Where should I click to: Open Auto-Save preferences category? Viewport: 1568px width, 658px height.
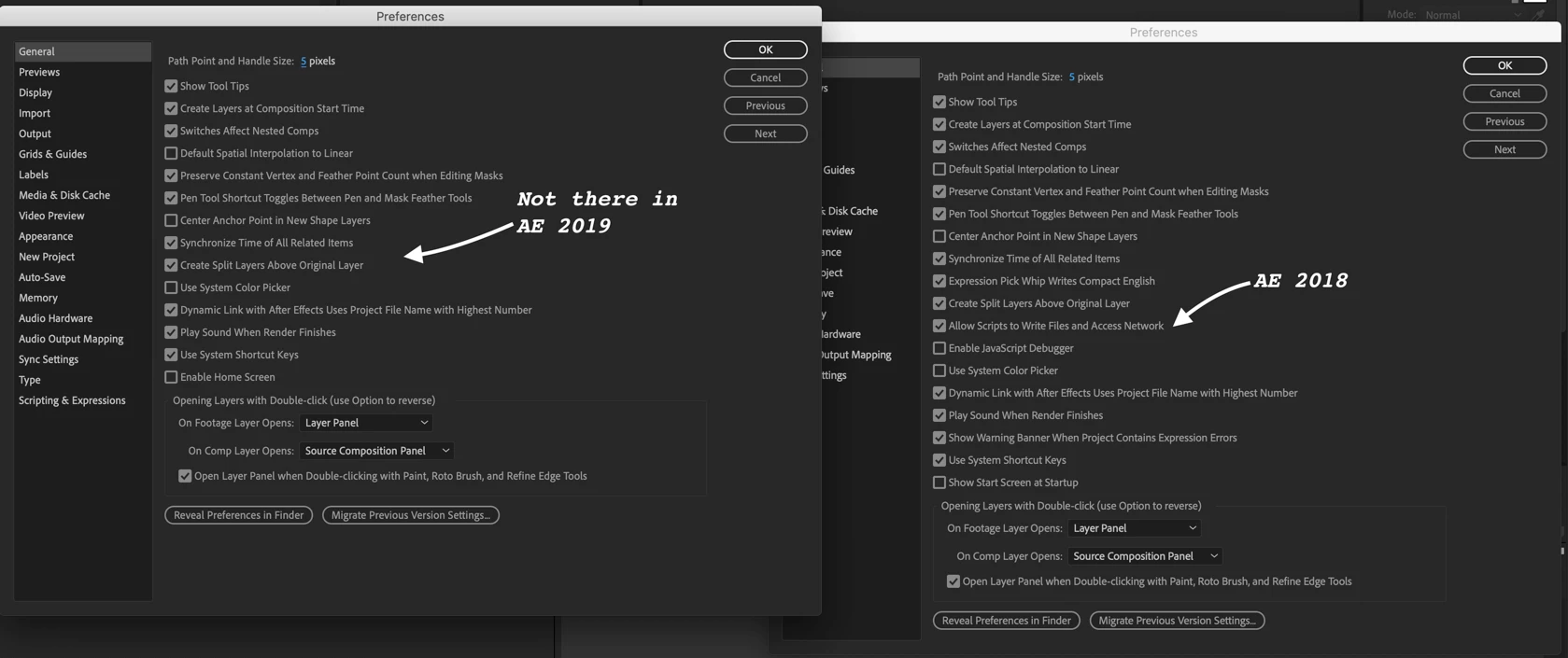pos(42,277)
